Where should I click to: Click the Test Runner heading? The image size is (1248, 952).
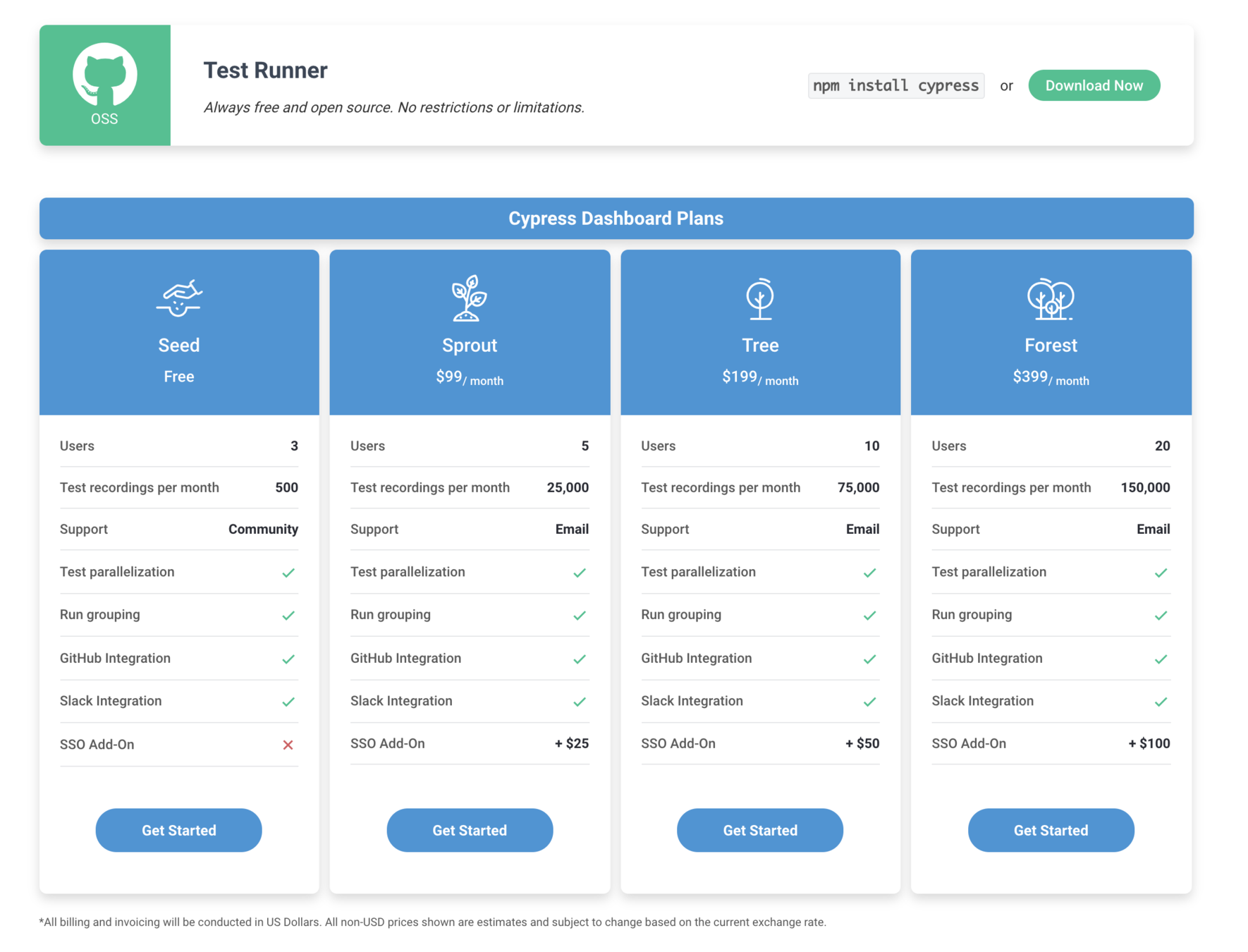pyautogui.click(x=266, y=70)
